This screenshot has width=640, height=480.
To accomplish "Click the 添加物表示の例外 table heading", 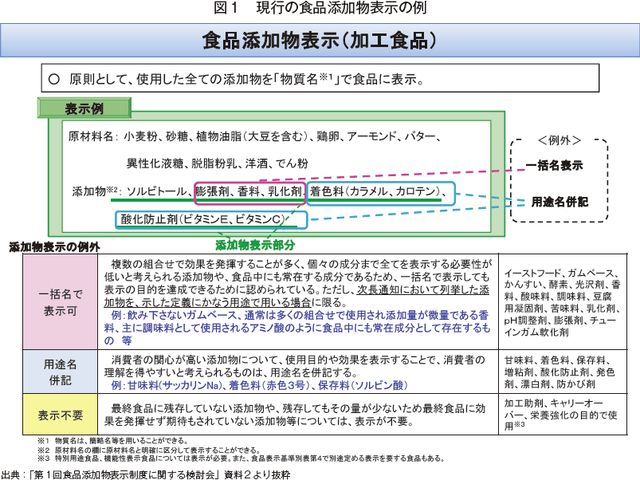I will click(x=55, y=246).
